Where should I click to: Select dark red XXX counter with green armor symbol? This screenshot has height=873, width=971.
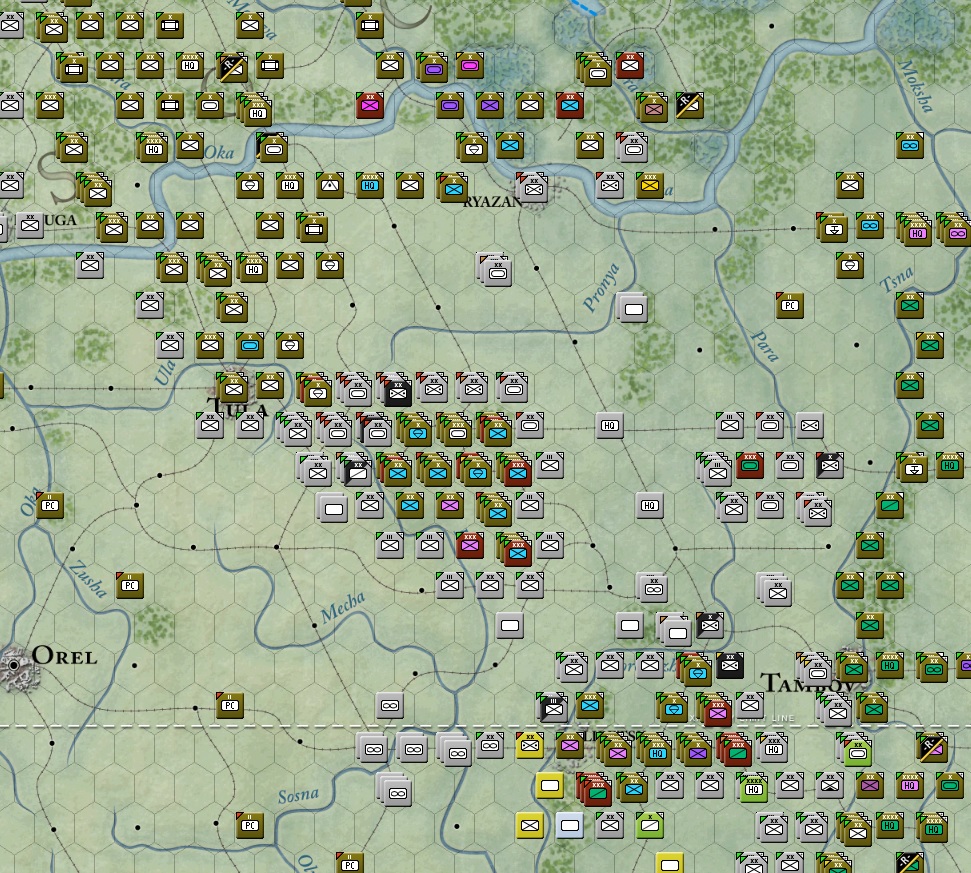(x=750, y=465)
